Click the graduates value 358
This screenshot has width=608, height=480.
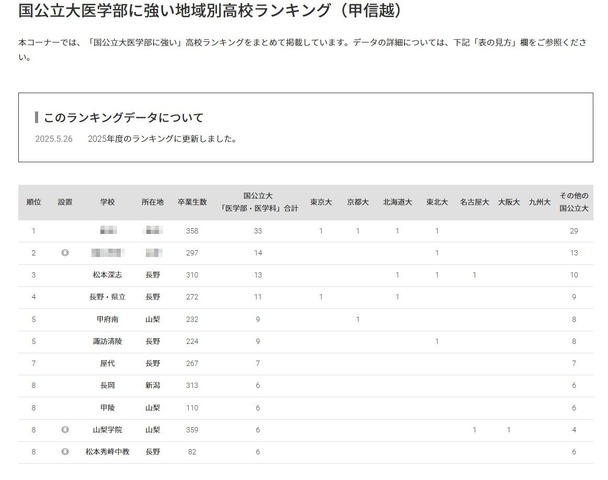[192, 231]
